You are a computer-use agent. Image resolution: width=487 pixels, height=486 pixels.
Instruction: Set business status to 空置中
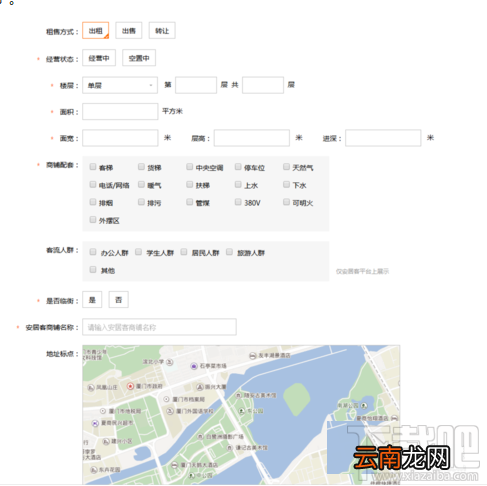139,58
